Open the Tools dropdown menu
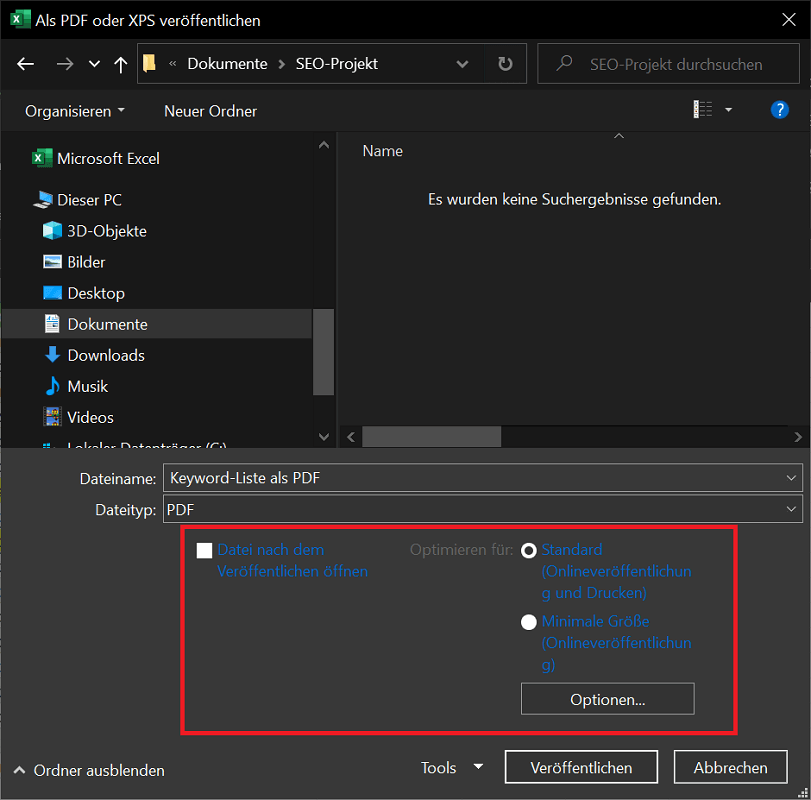This screenshot has width=811, height=800. (452, 767)
